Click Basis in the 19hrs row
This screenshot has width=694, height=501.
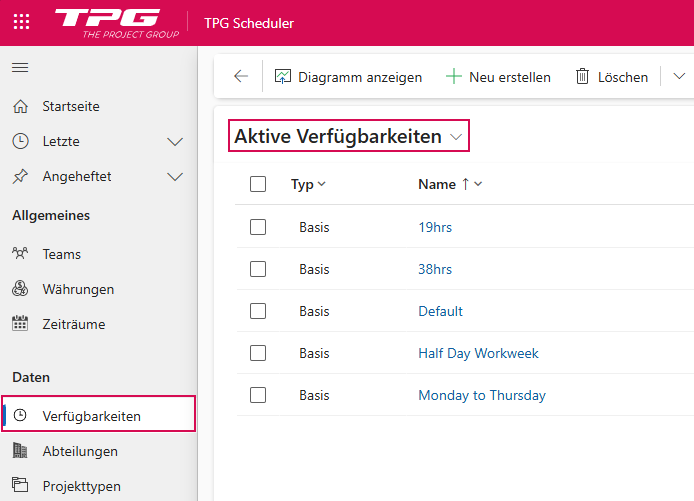coord(314,227)
